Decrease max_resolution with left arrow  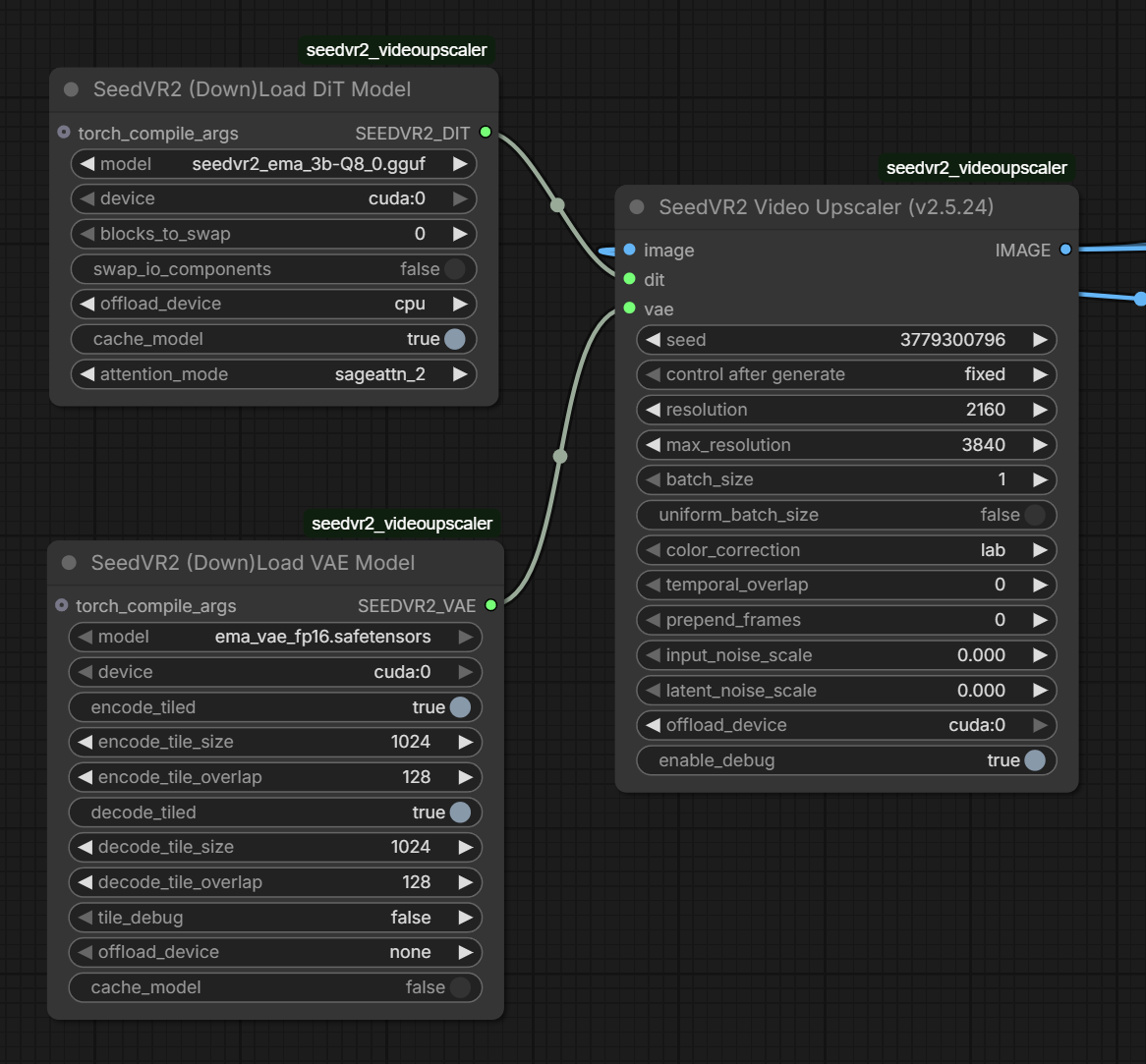pos(654,445)
